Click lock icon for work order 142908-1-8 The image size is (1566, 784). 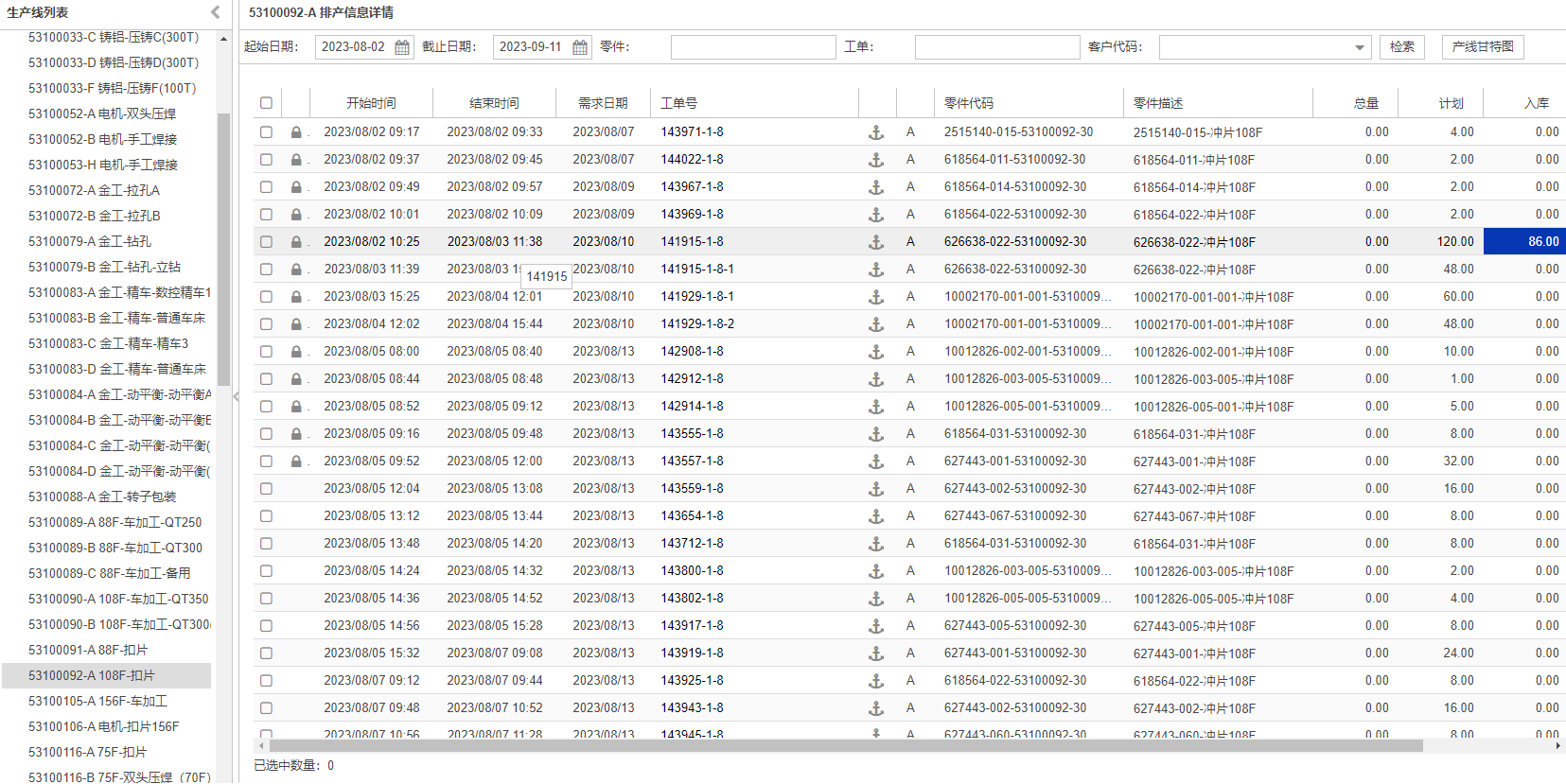tap(296, 352)
